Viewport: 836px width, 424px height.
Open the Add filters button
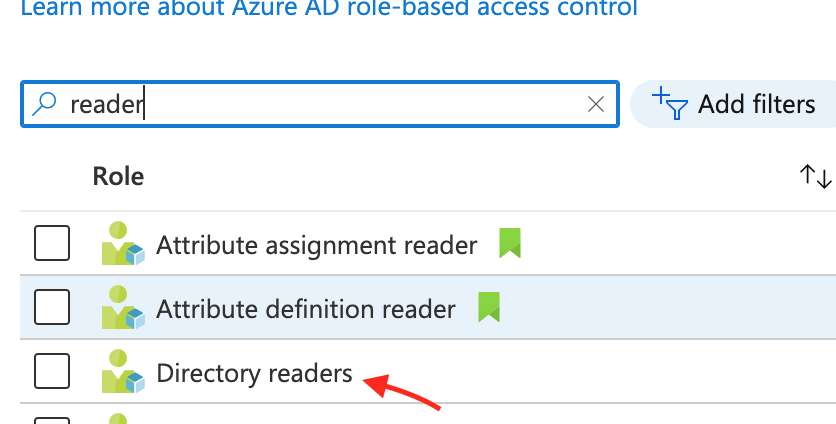click(x=733, y=104)
